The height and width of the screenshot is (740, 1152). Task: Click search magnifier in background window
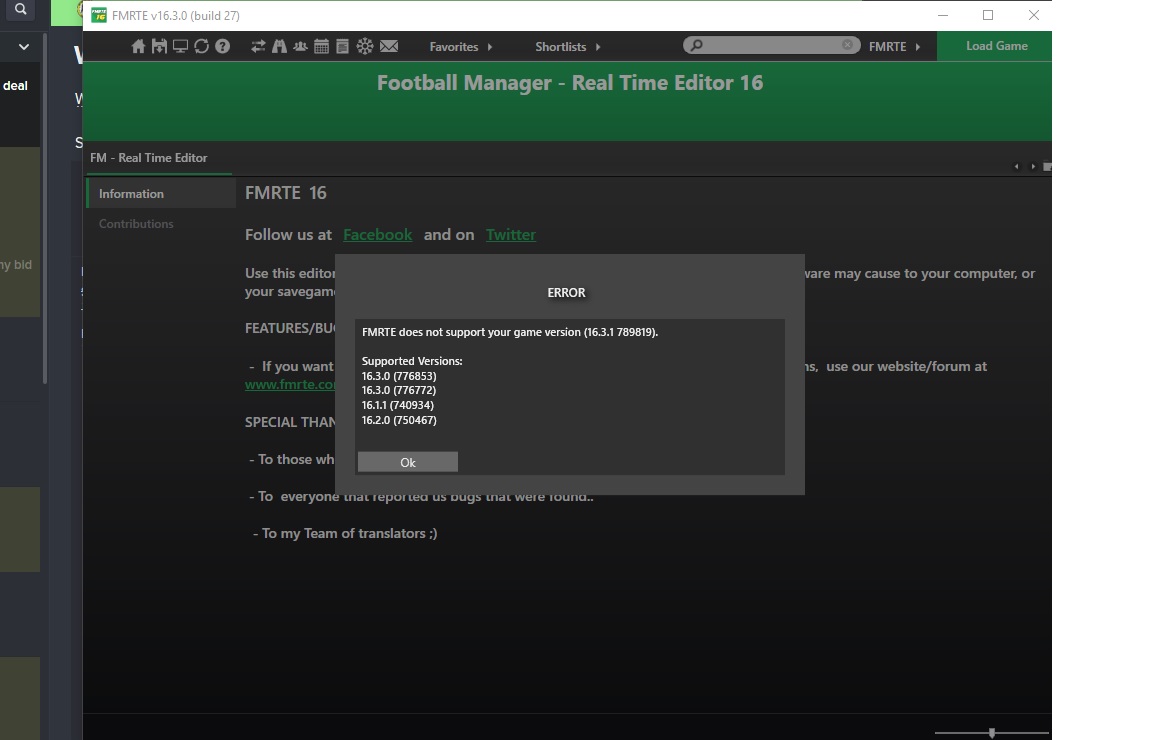21,10
